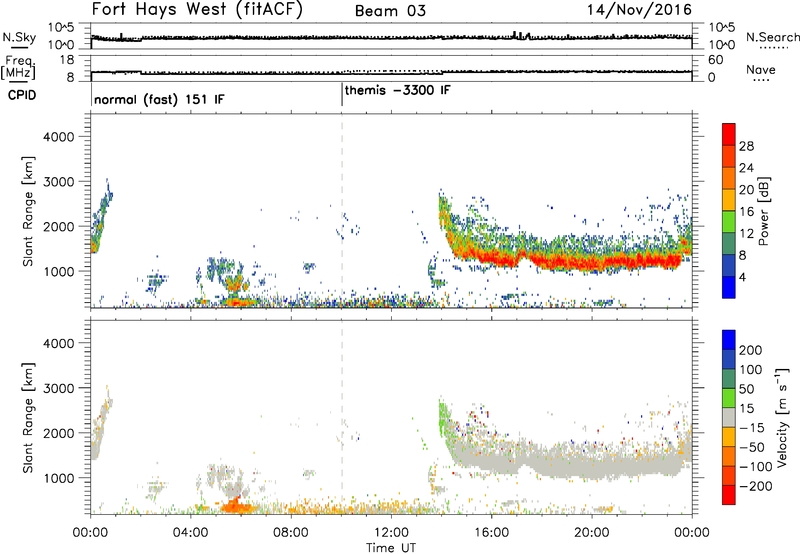
Task: Click the '18' tick on frequency axis
Action: pyautogui.click(x=67, y=60)
